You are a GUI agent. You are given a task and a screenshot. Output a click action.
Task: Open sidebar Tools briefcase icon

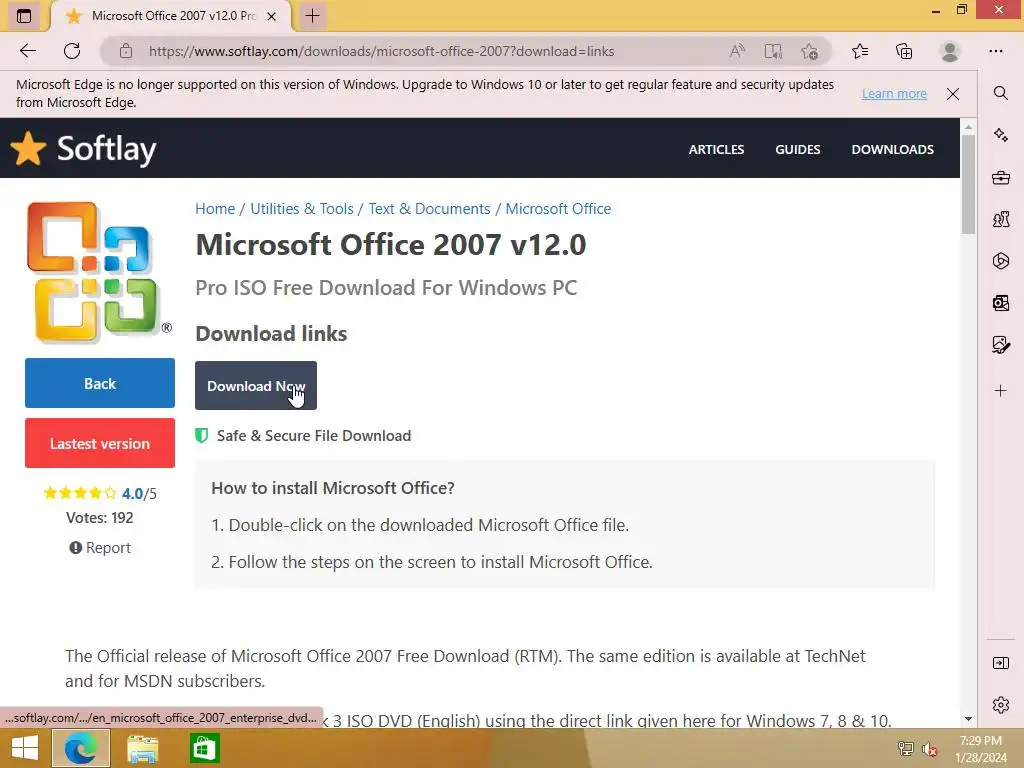(x=1000, y=177)
